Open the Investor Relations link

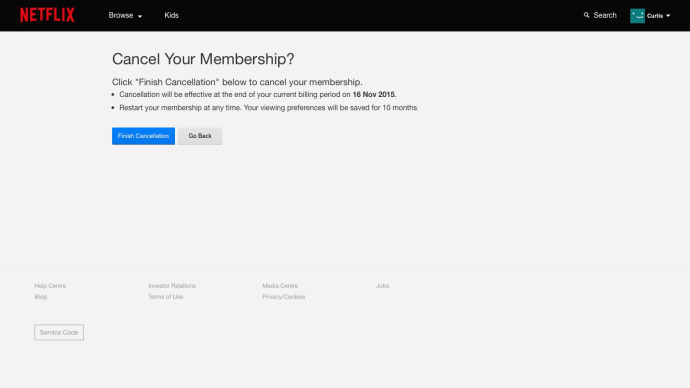click(x=172, y=286)
